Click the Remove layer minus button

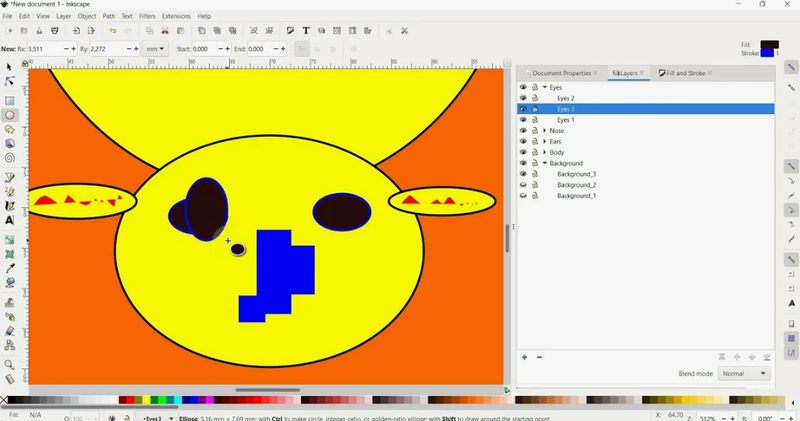pos(539,357)
